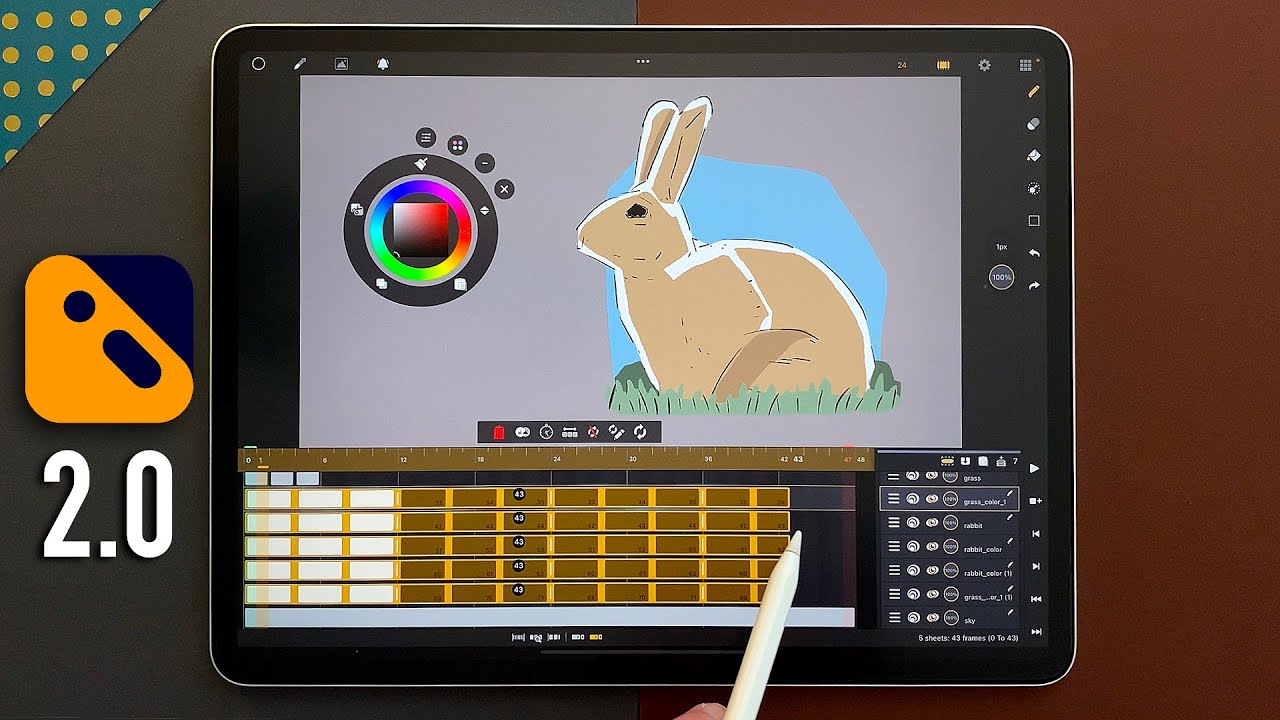Image resolution: width=1280 pixels, height=720 pixels.
Task: Tap the paste color icon at wheel bottom-right
Action: tap(460, 284)
